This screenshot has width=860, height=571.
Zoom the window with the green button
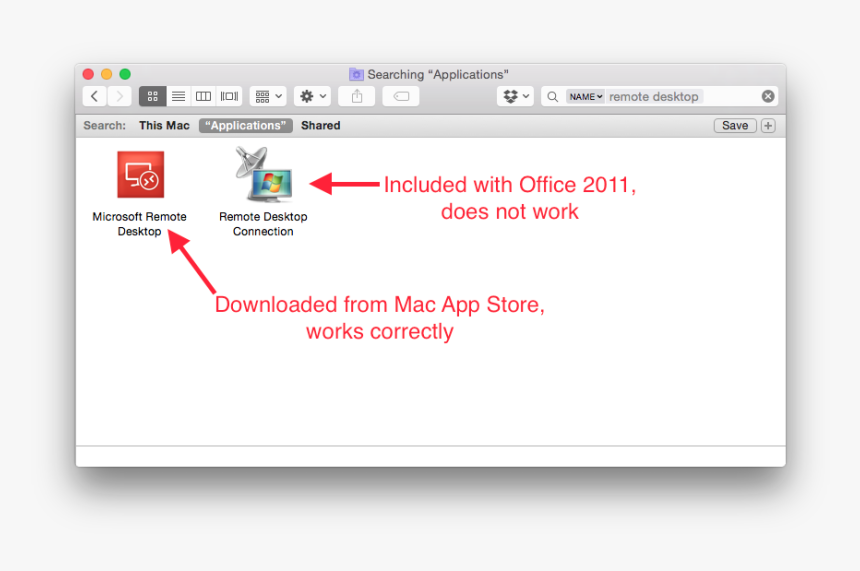pos(125,74)
